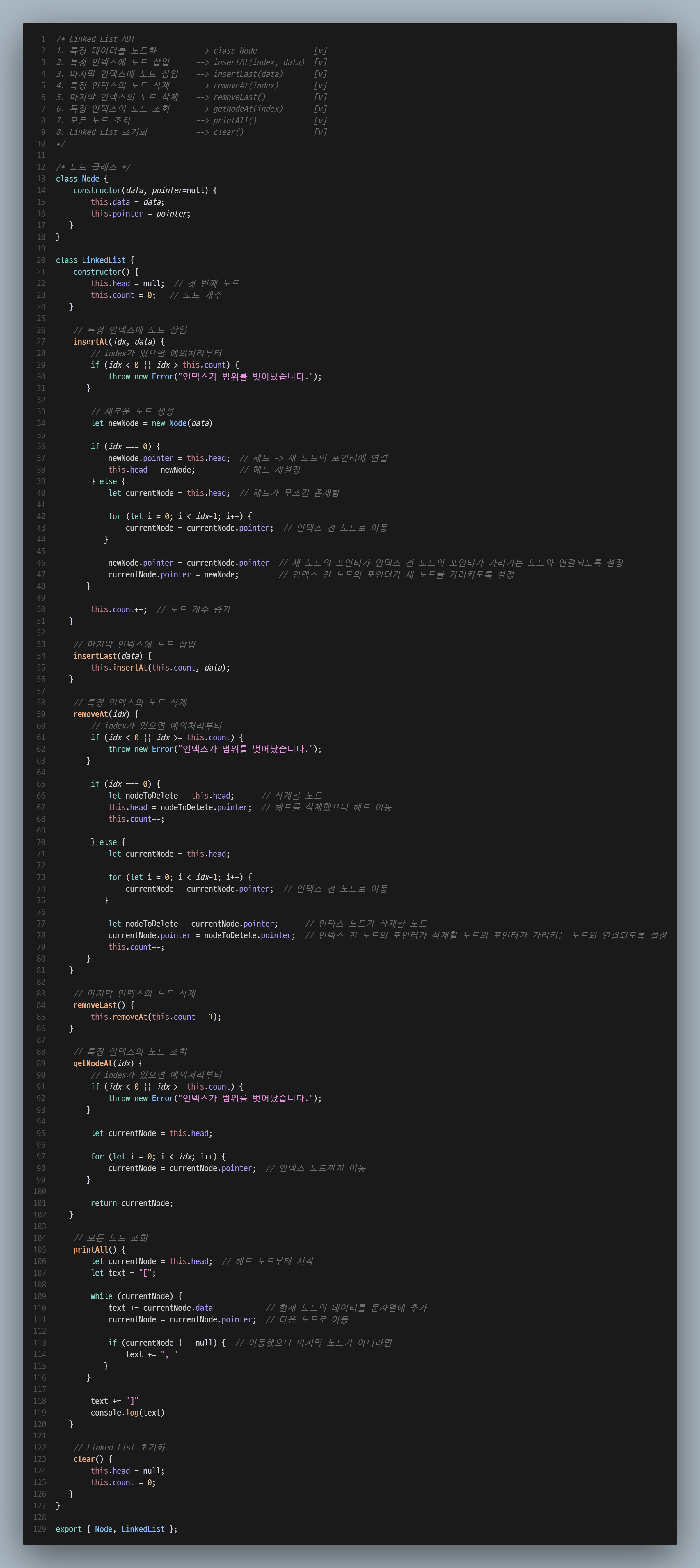Screen dimensions: 700x1568
Task: Click 'text += ", "' statement
Action: 152,1355
